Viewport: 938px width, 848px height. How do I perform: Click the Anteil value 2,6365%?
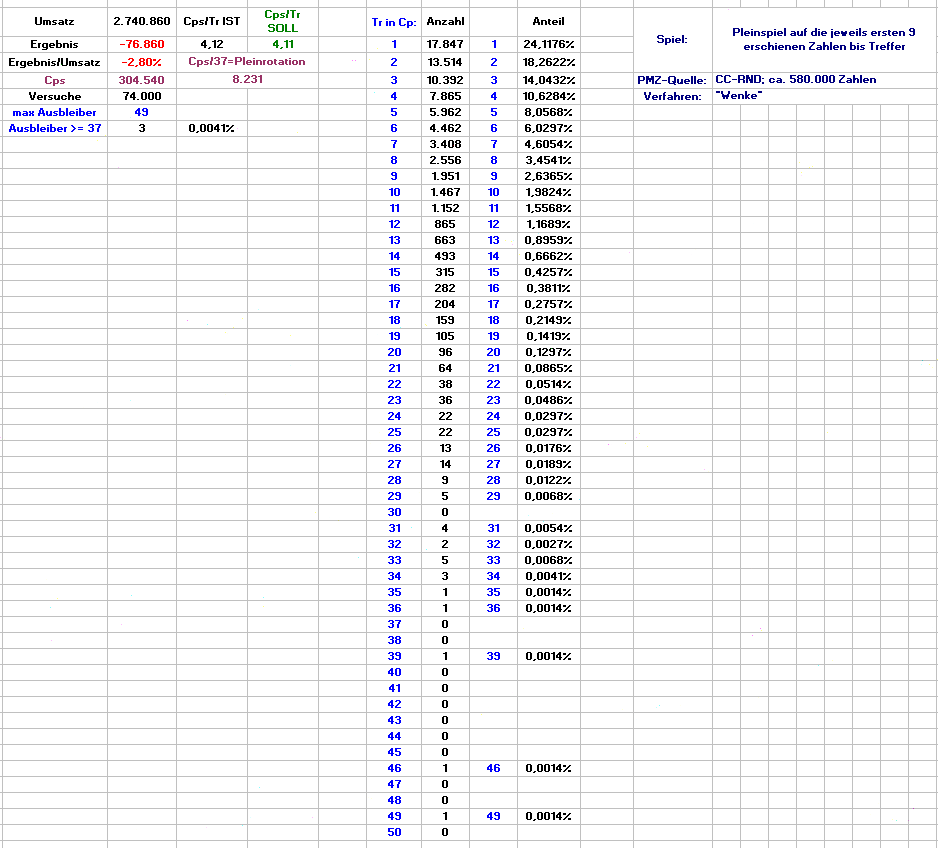tap(549, 176)
